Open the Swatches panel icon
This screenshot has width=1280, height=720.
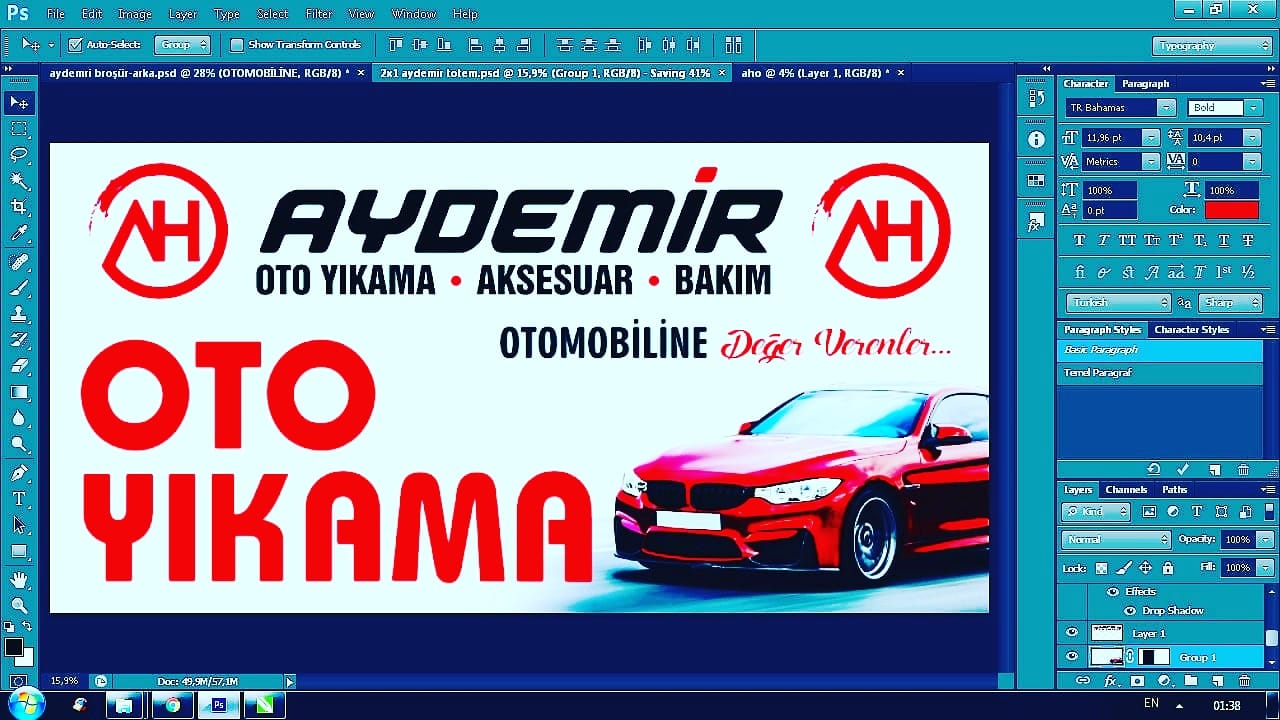click(x=1036, y=181)
